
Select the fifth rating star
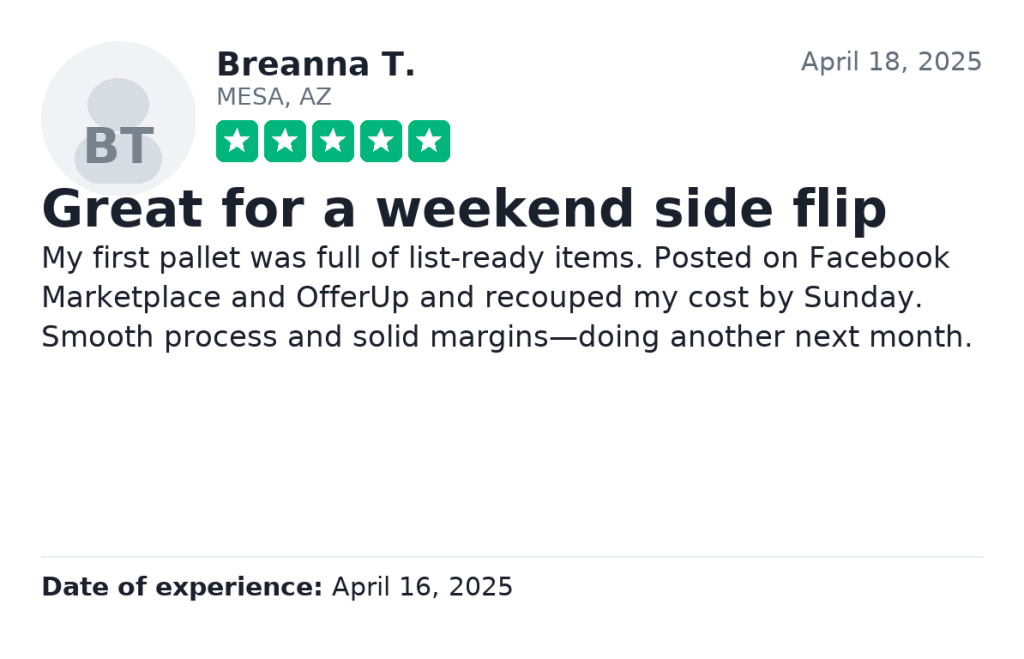[x=429, y=141]
